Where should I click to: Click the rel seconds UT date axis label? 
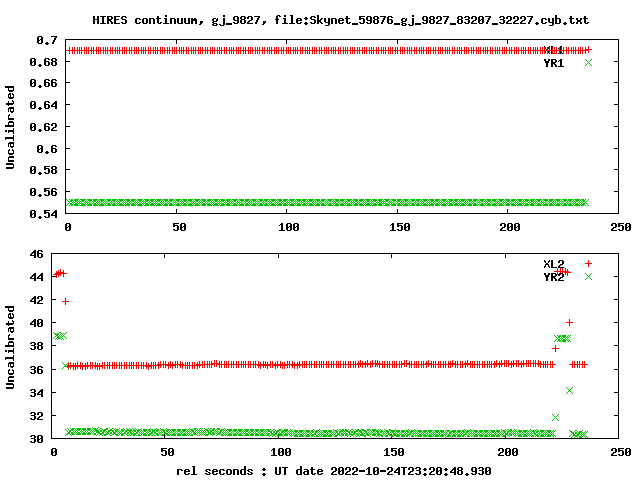tap(333, 471)
